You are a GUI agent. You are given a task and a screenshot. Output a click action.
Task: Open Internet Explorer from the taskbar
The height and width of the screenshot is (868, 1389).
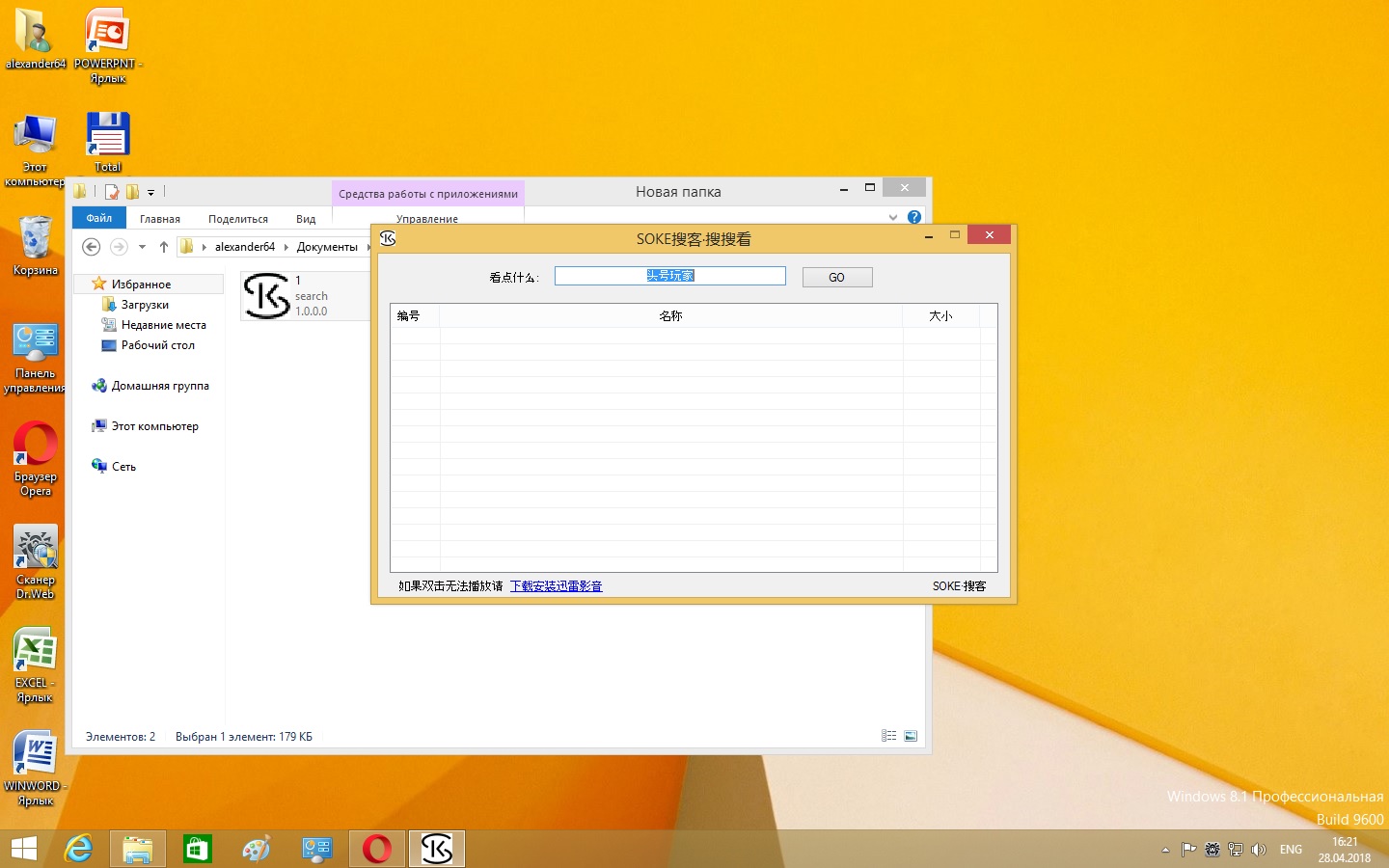coord(78,849)
